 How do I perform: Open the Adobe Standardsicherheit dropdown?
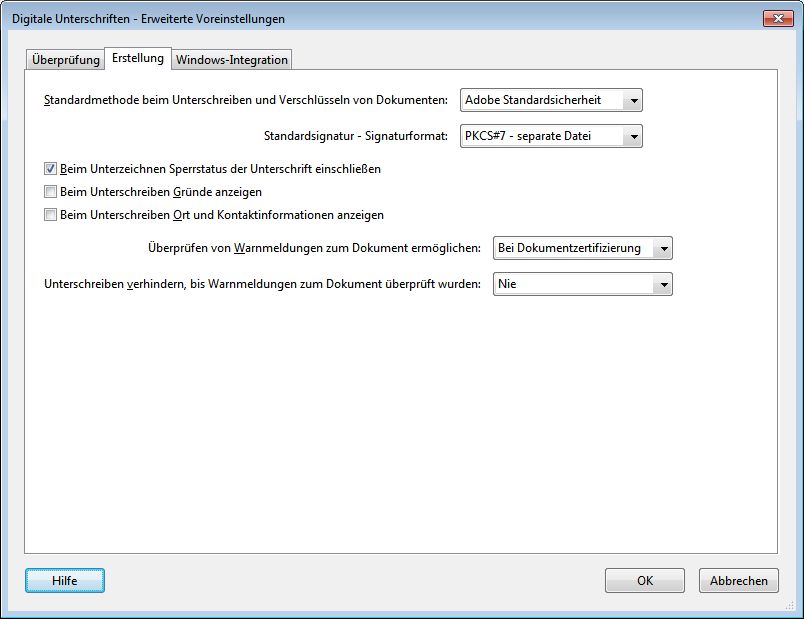click(x=551, y=100)
